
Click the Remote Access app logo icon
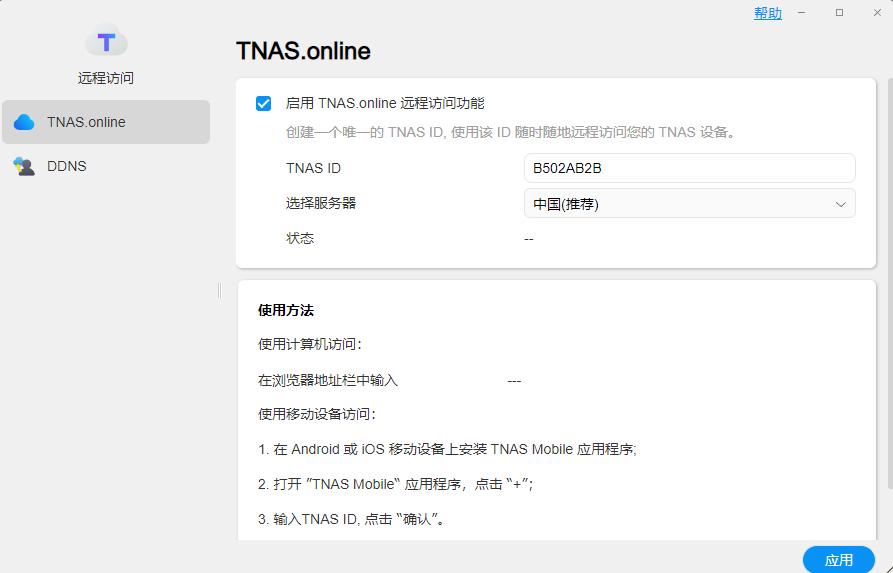tap(106, 41)
